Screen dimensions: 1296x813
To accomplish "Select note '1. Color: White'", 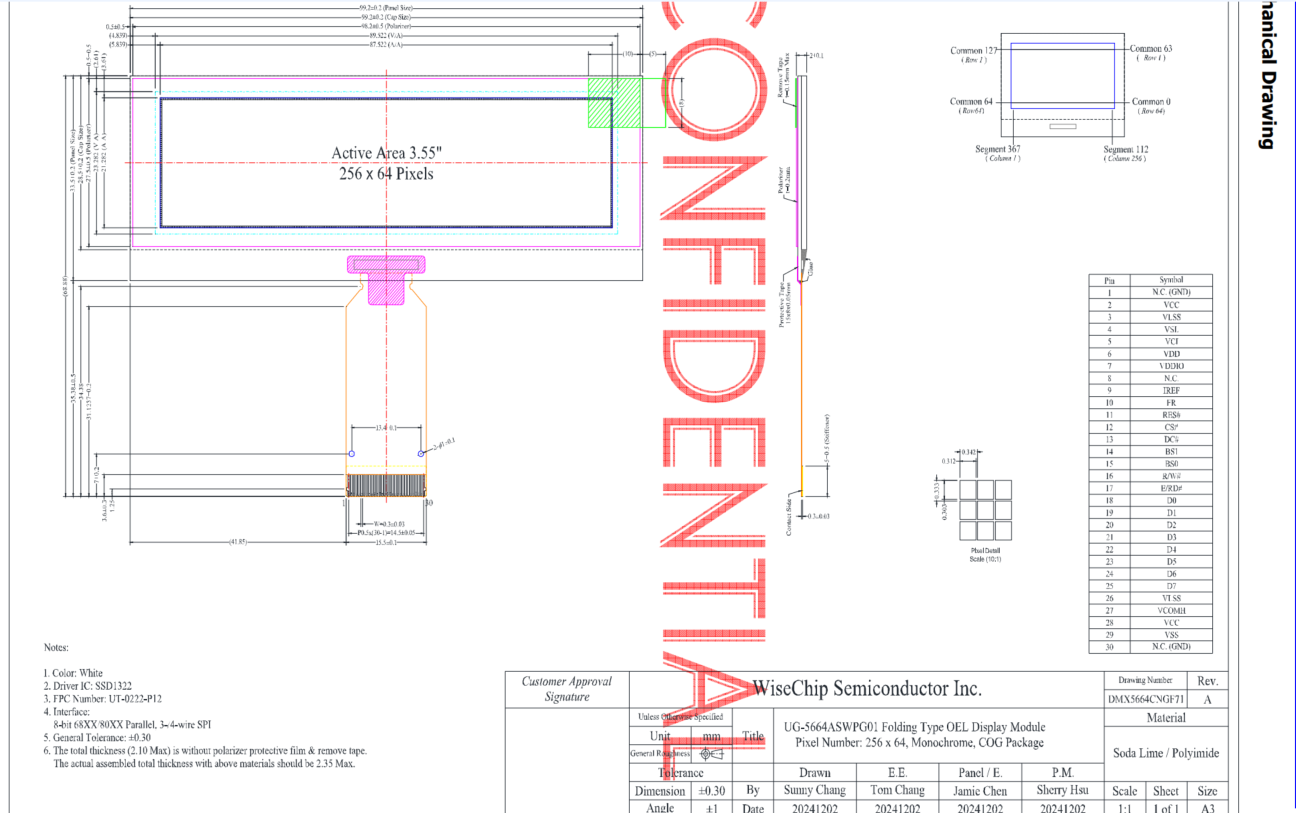I will (x=73, y=673).
